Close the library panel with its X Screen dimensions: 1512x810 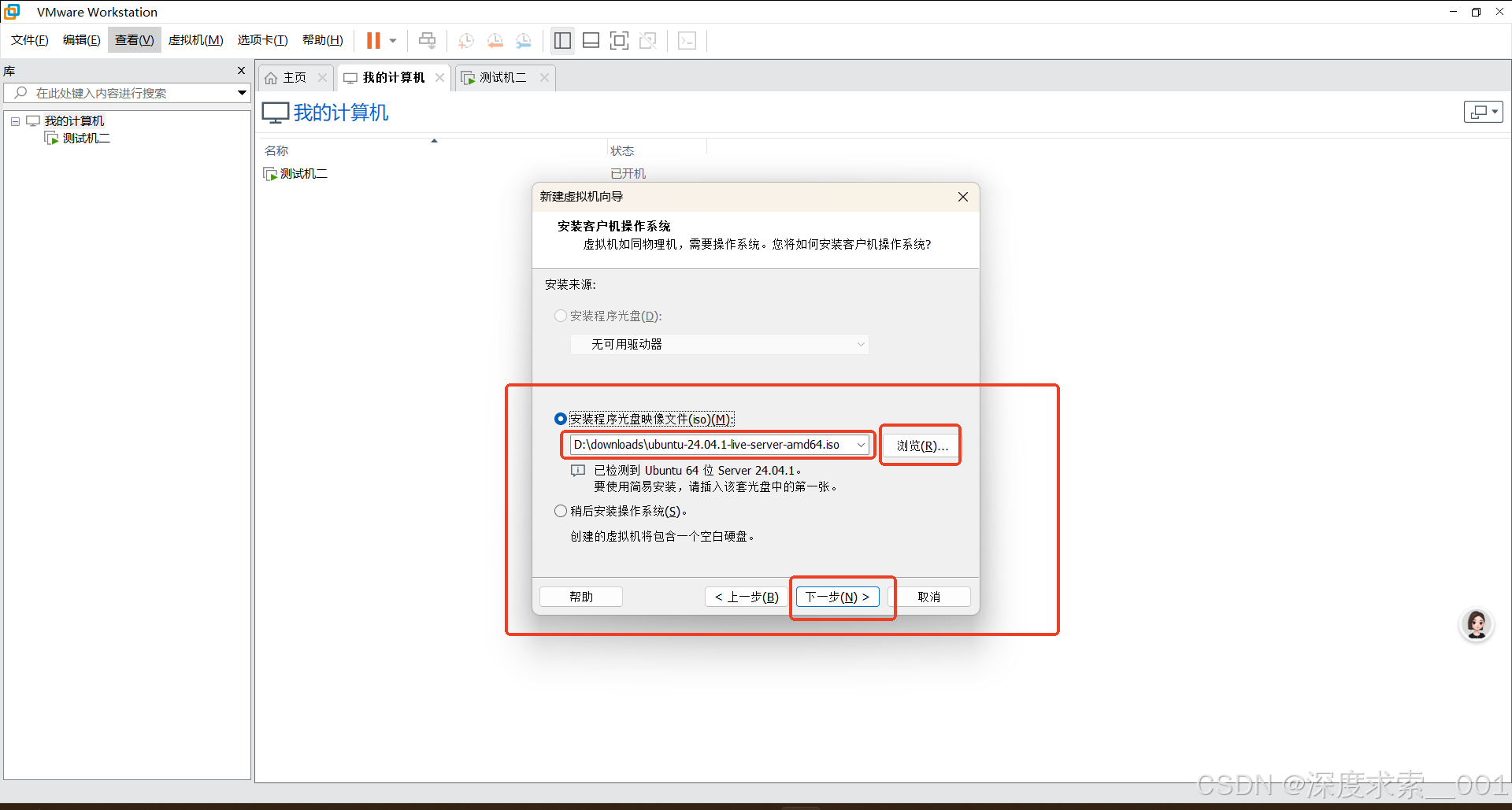tap(242, 71)
